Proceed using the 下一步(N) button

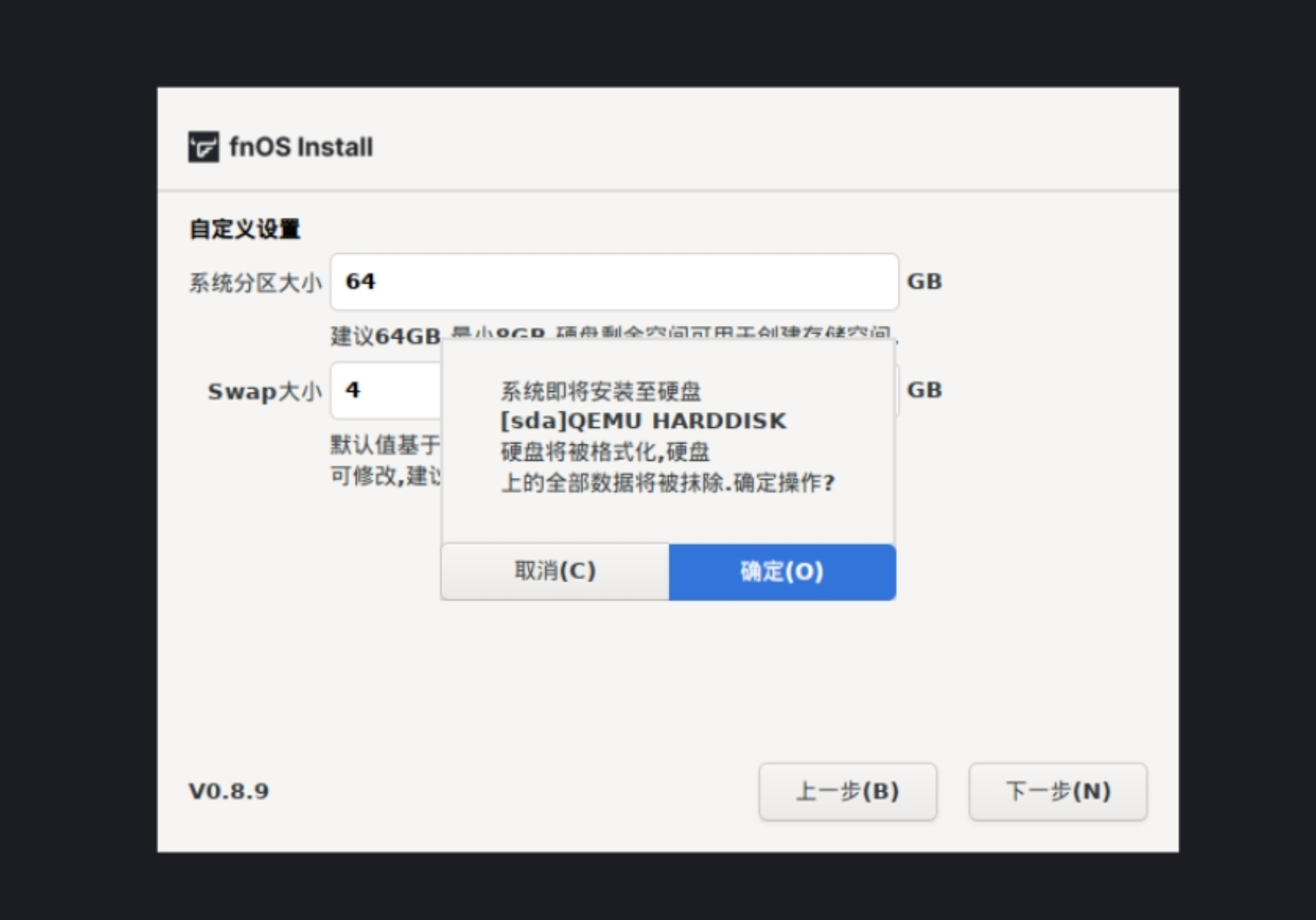1057,791
